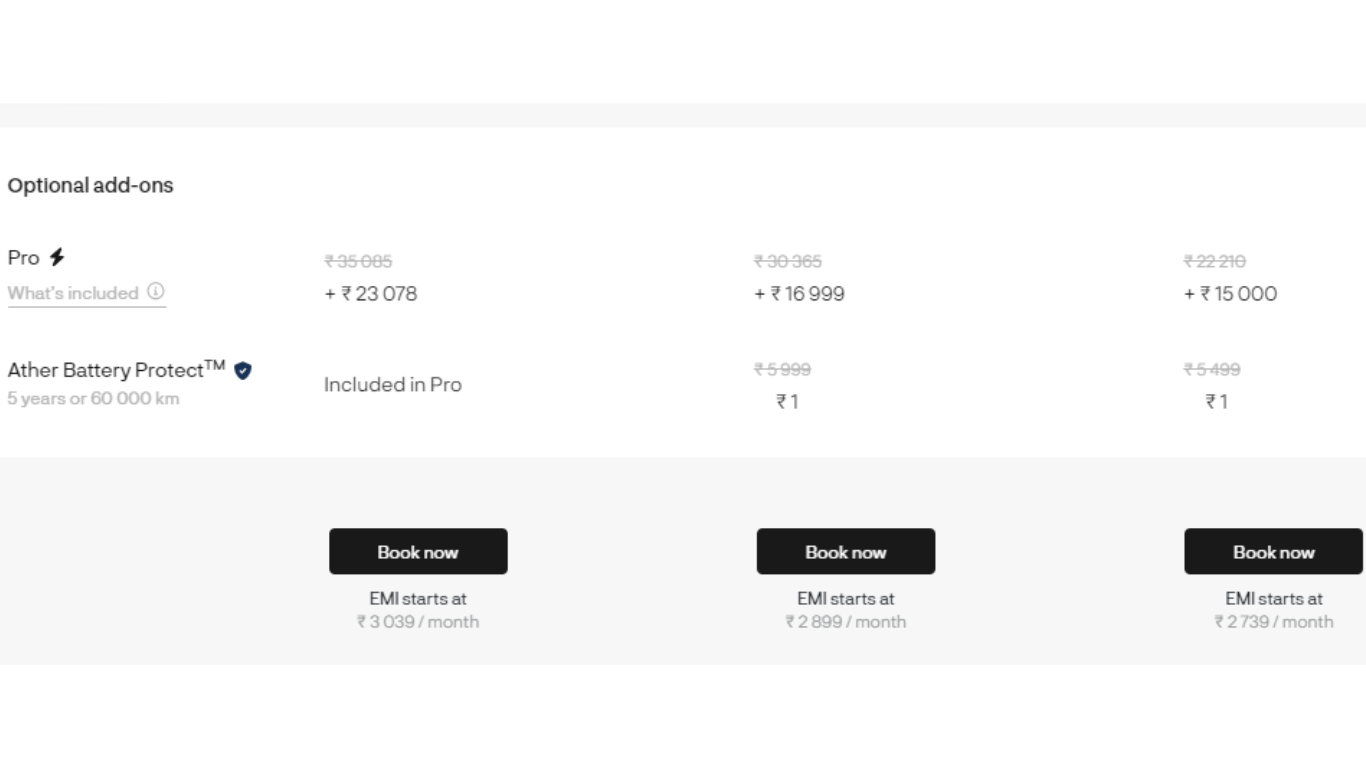Click the ₹3 039 / month EMI text
The image size is (1366, 768).
tap(418, 622)
